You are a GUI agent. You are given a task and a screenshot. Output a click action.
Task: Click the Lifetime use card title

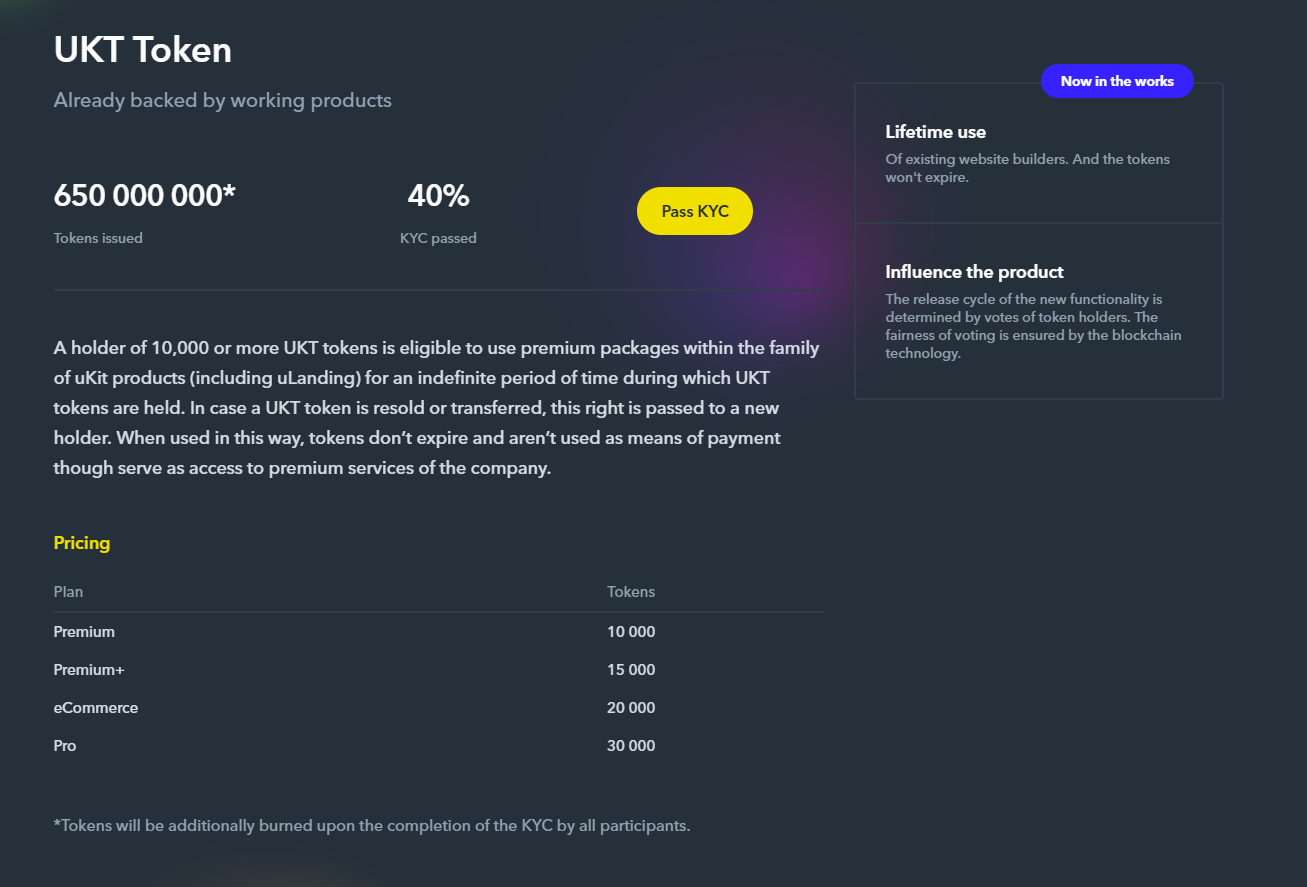[936, 132]
